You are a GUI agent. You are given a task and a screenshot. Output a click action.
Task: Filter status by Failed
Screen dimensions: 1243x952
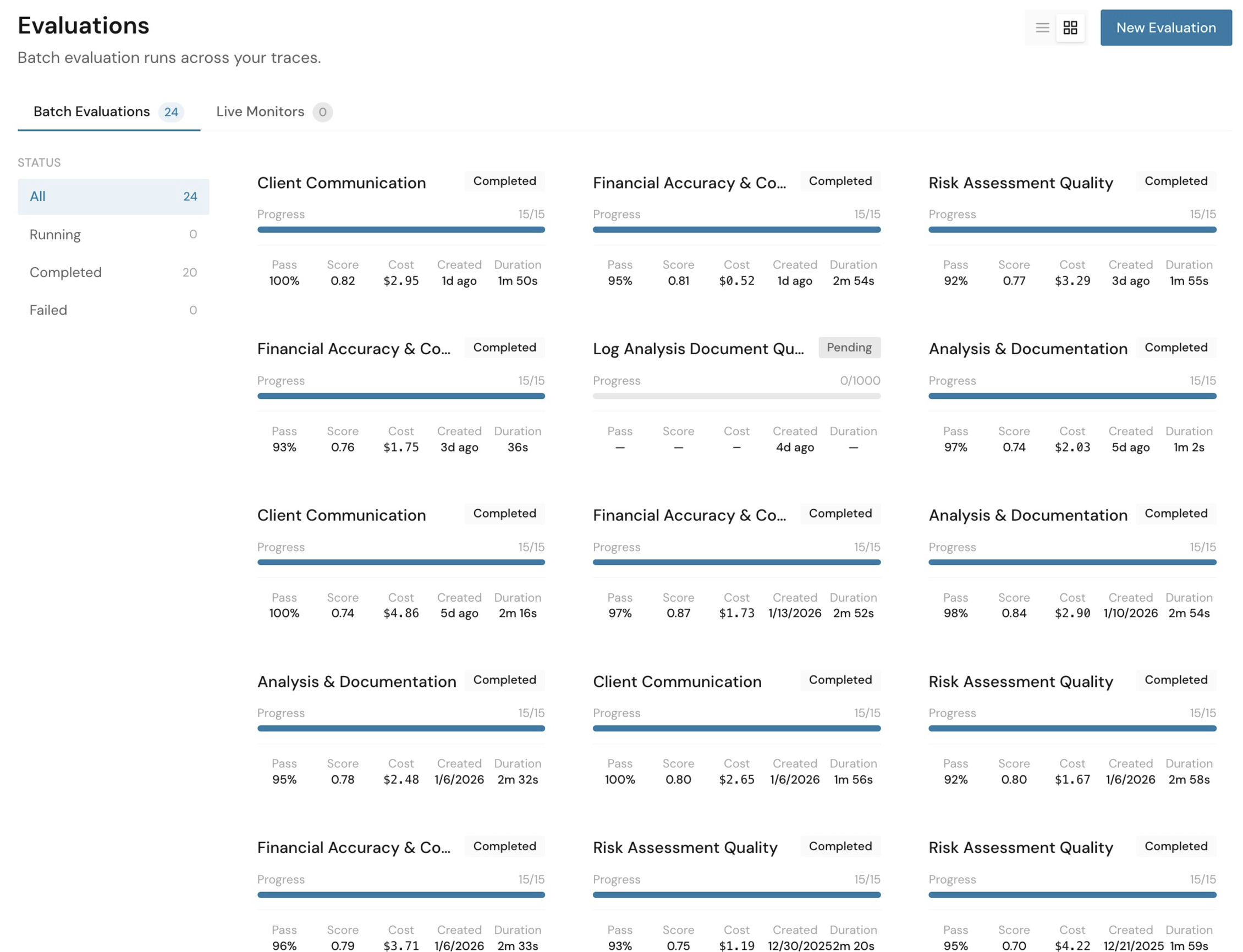point(113,311)
